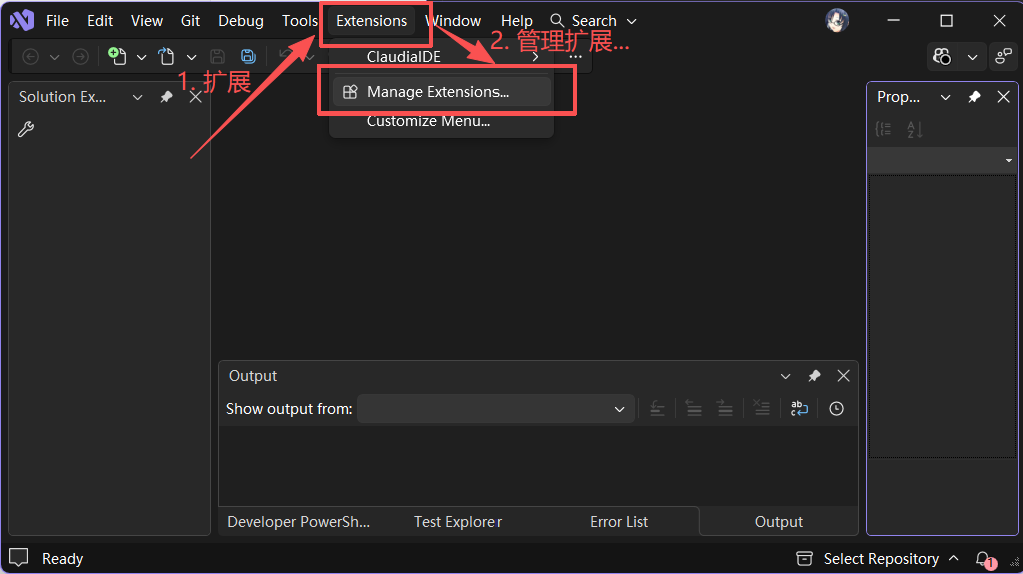1023x574 pixels.
Task: Switch to the Error List tab
Action: pos(618,522)
